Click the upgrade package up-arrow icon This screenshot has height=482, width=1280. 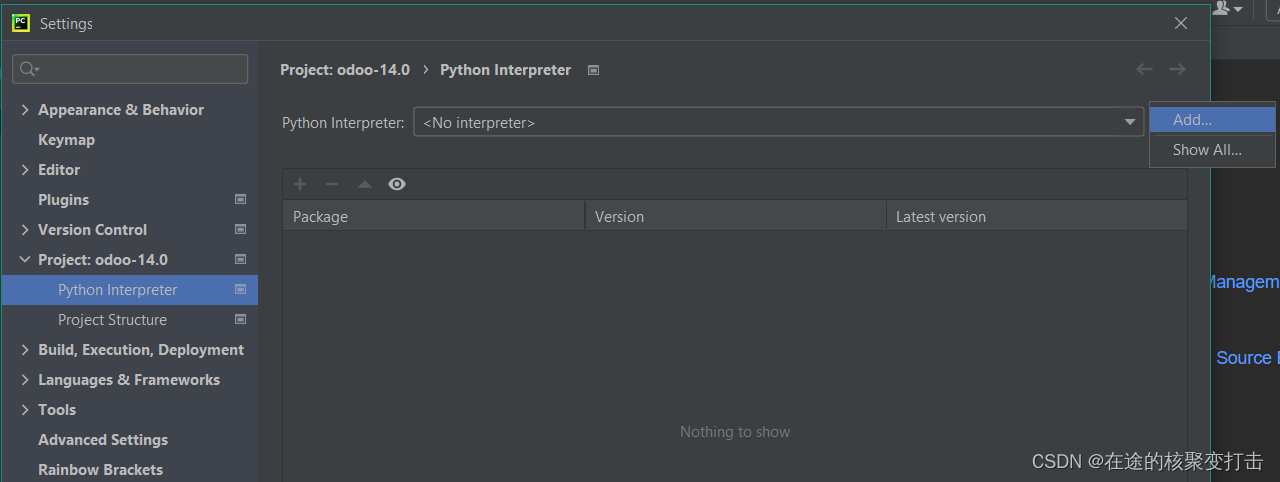(x=365, y=184)
